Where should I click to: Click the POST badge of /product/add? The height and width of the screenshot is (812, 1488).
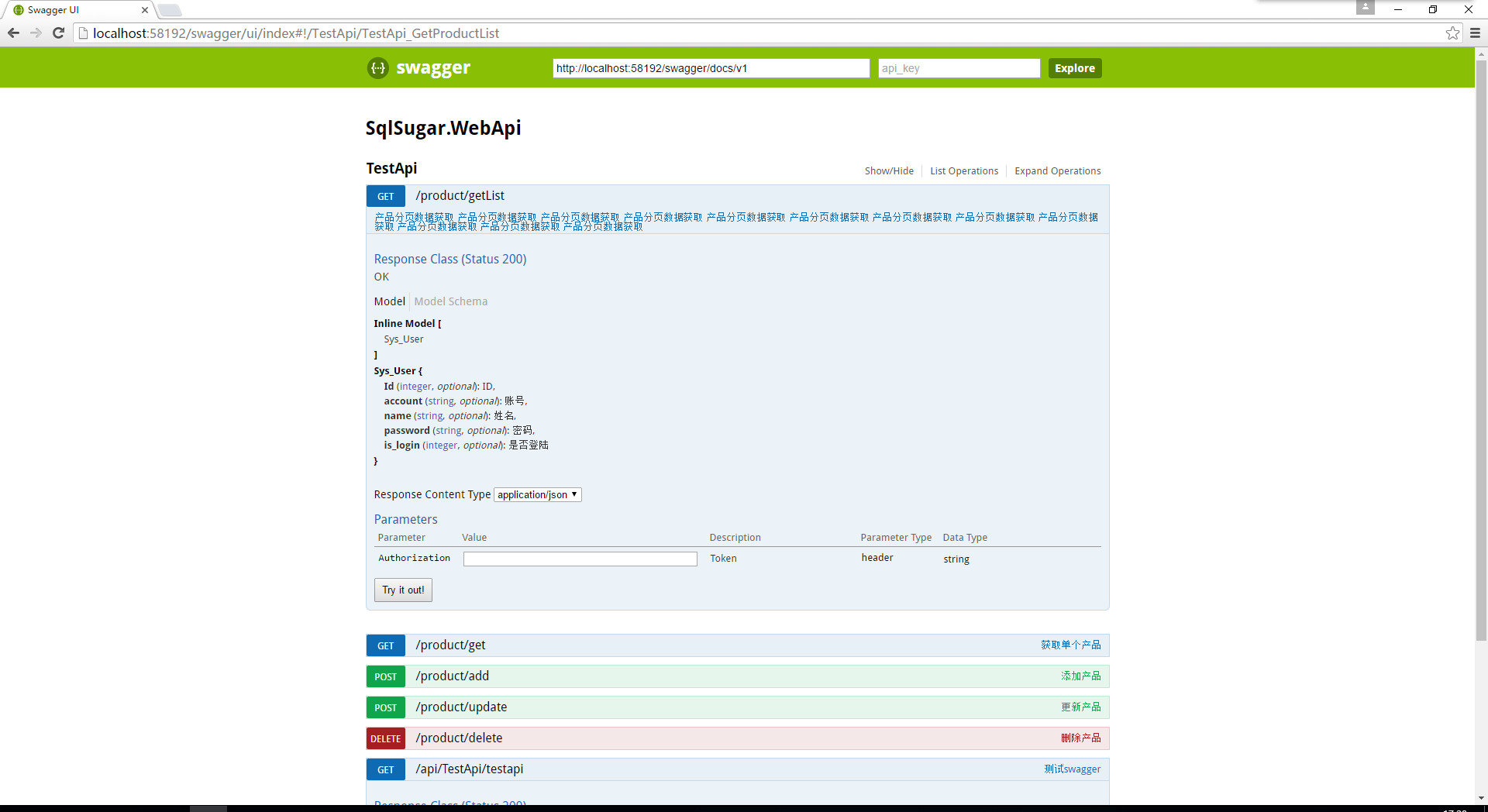[385, 676]
